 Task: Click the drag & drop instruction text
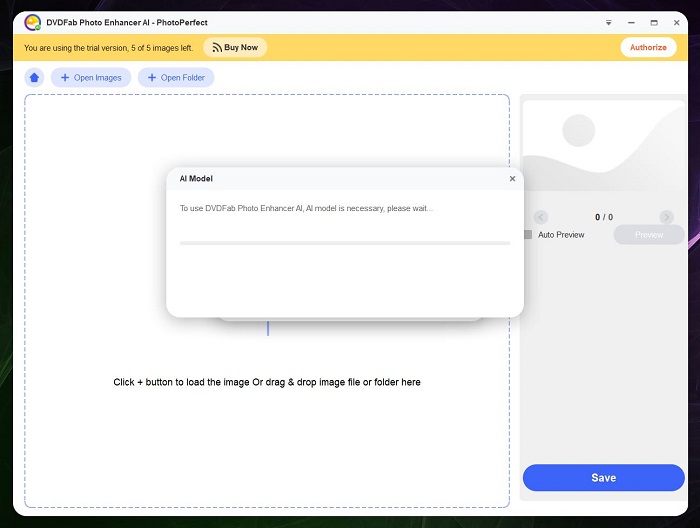click(x=267, y=382)
